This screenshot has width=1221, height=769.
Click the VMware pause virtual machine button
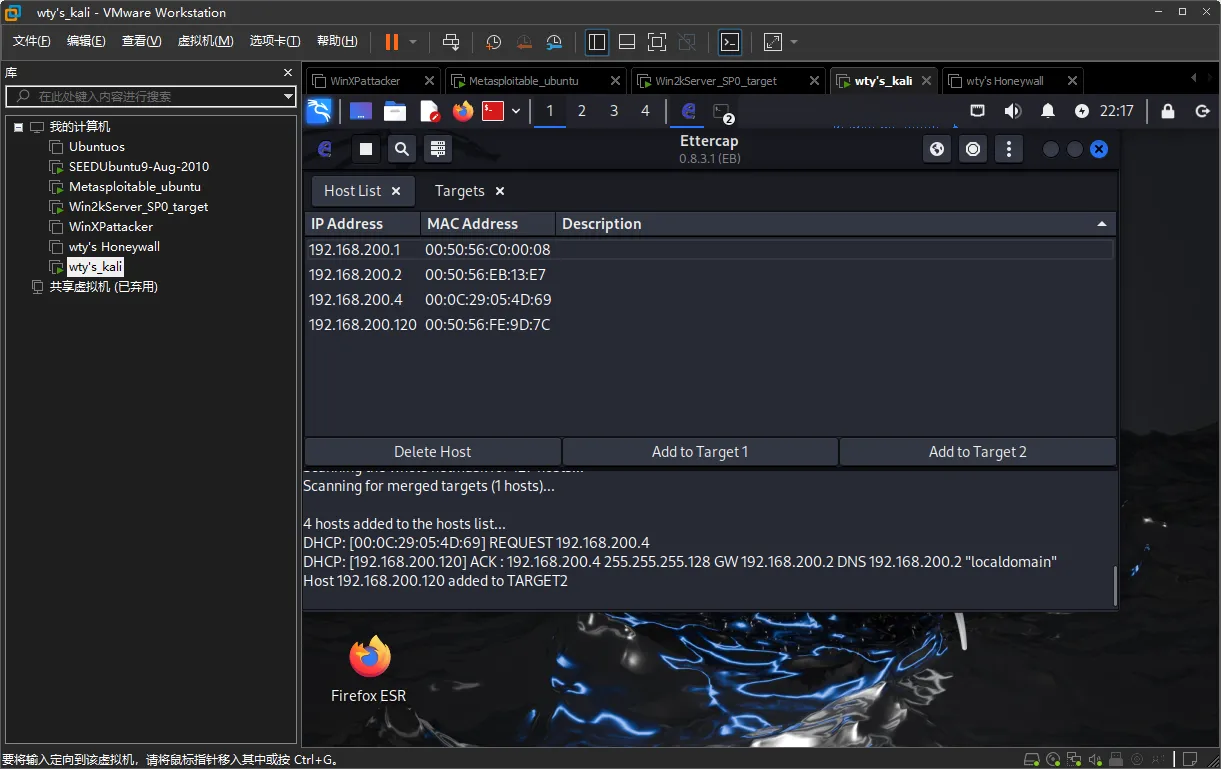(x=392, y=42)
